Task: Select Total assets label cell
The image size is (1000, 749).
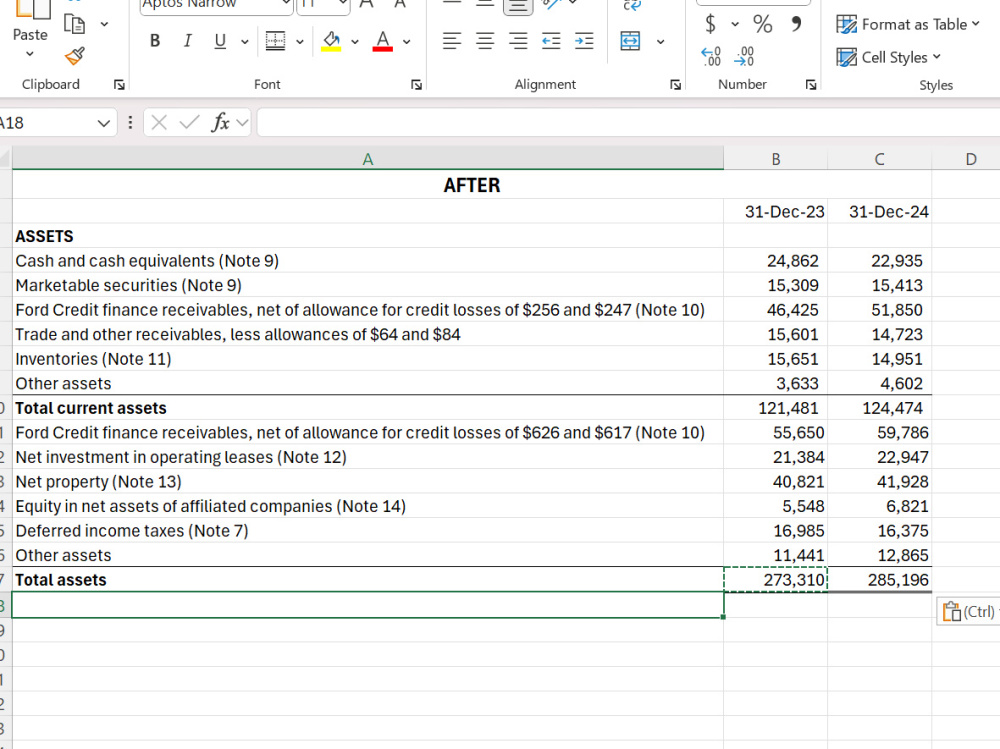Action: point(367,580)
